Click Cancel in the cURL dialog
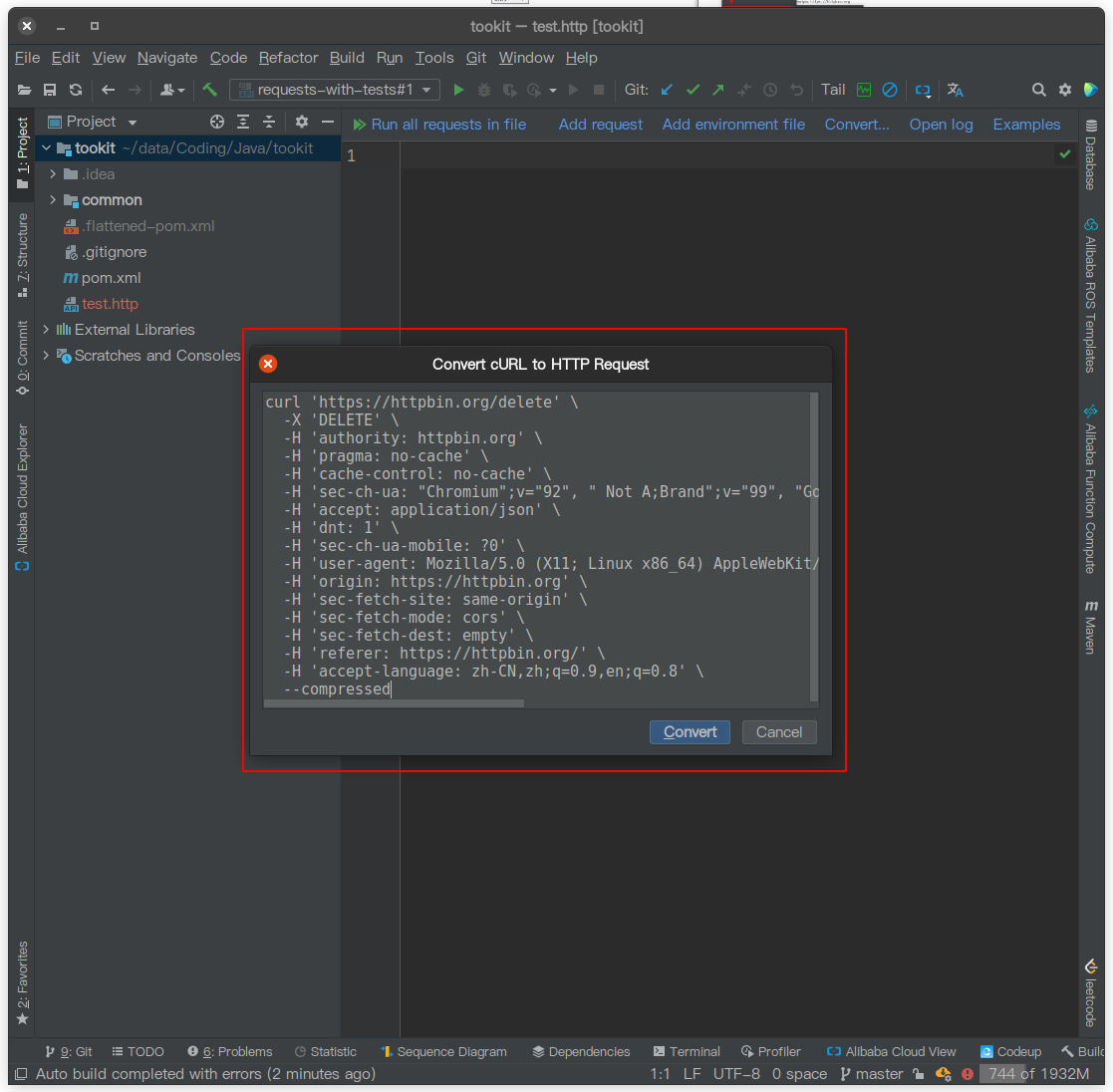Image resolution: width=1113 pixels, height=1092 pixels. pyautogui.click(x=779, y=732)
